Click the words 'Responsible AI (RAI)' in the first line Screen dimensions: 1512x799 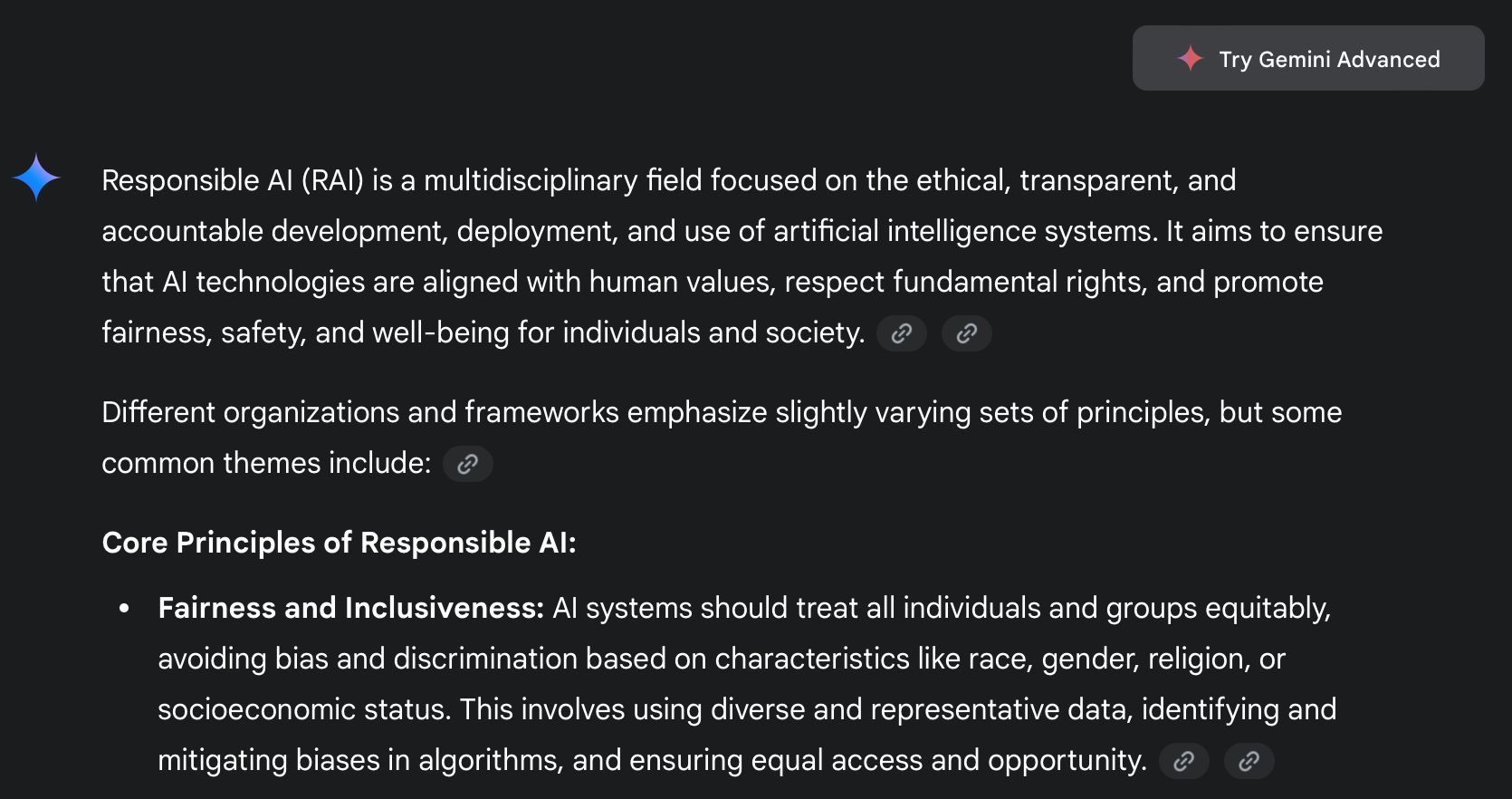click(x=233, y=180)
